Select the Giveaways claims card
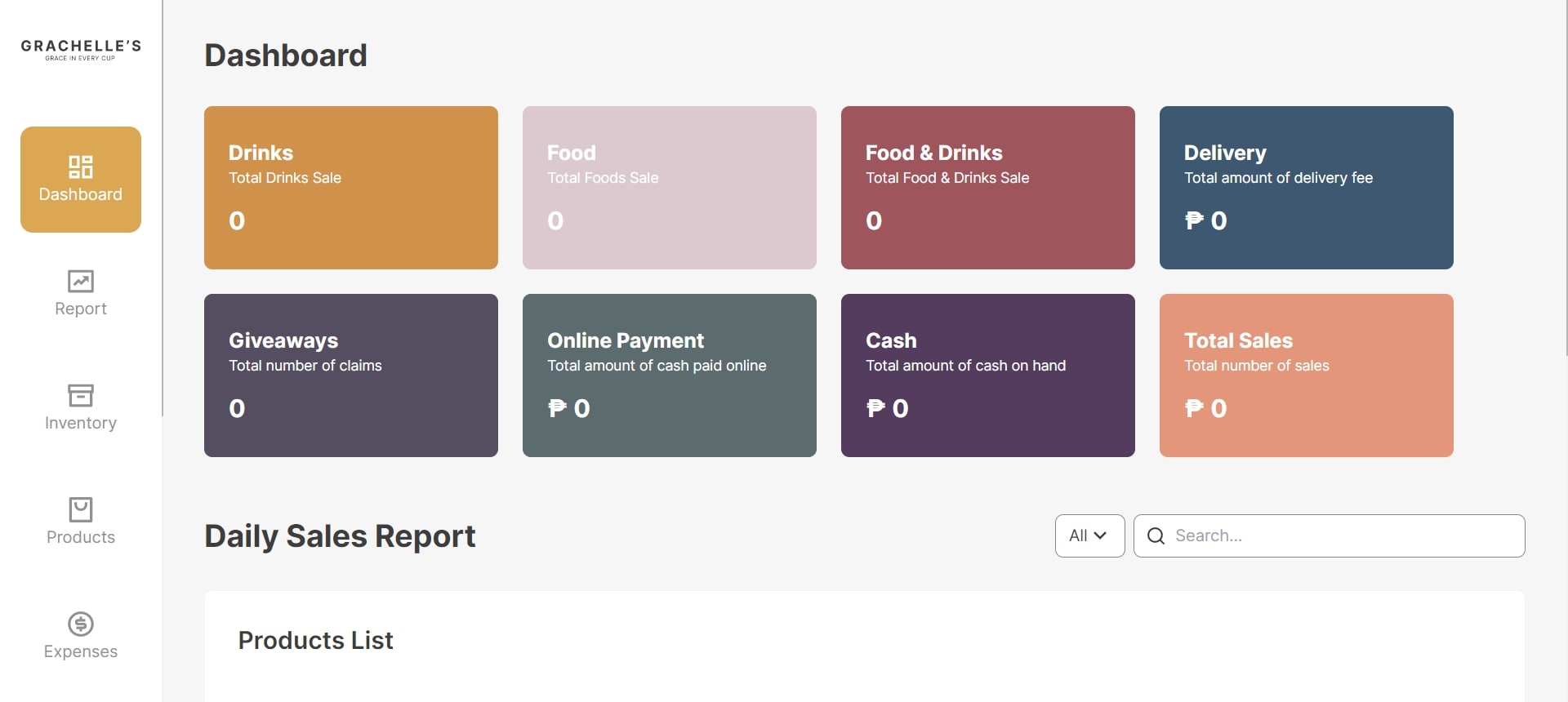Viewport: 1568px width, 702px height. [x=351, y=375]
